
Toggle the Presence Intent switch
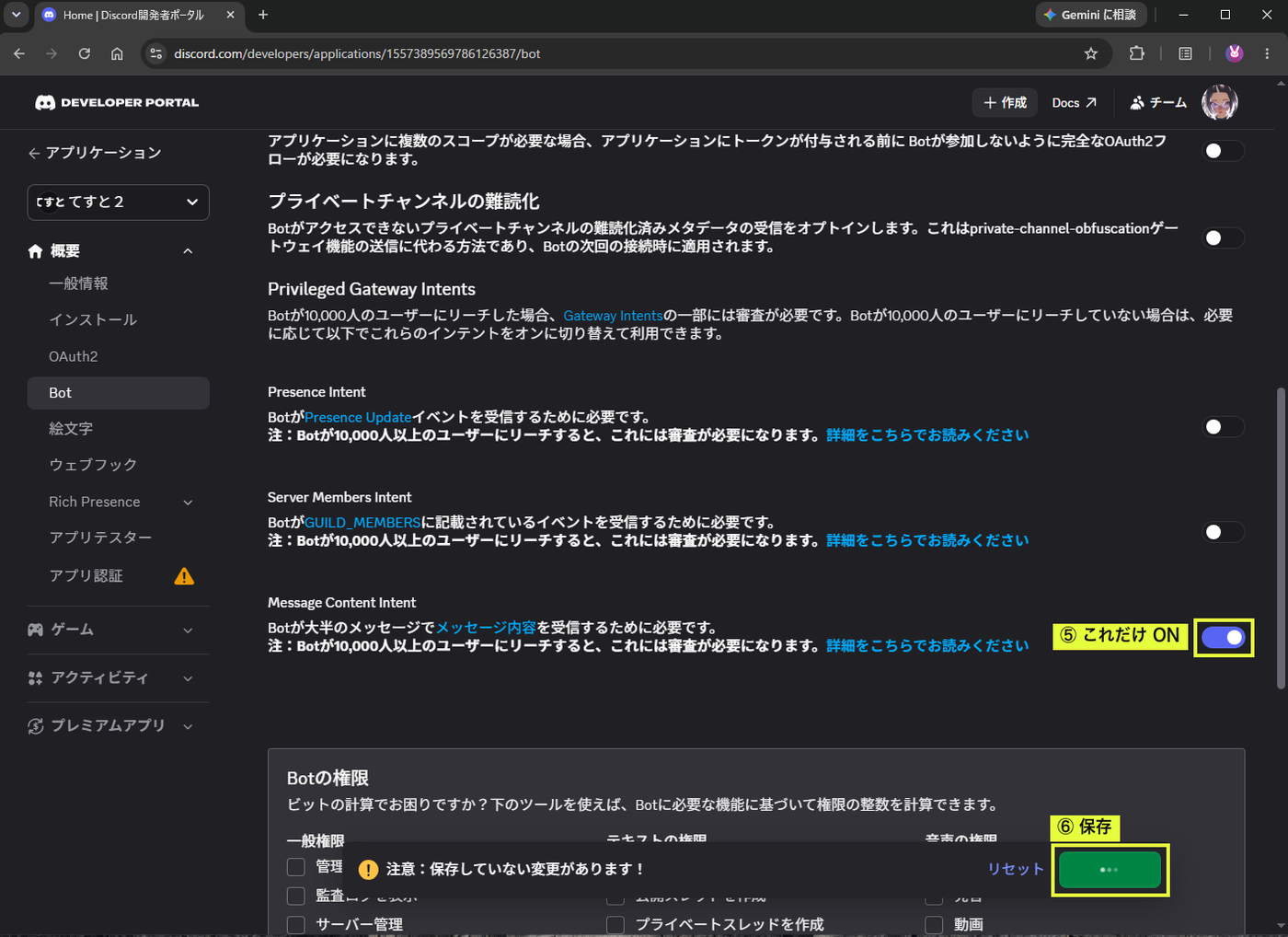pos(1224,427)
